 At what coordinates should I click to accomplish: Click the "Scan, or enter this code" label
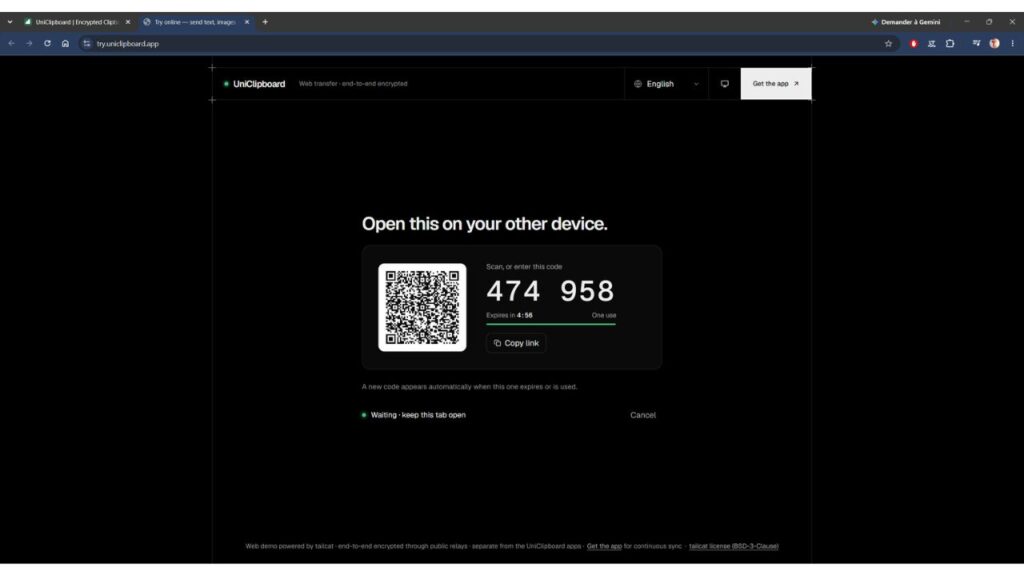[524, 267]
